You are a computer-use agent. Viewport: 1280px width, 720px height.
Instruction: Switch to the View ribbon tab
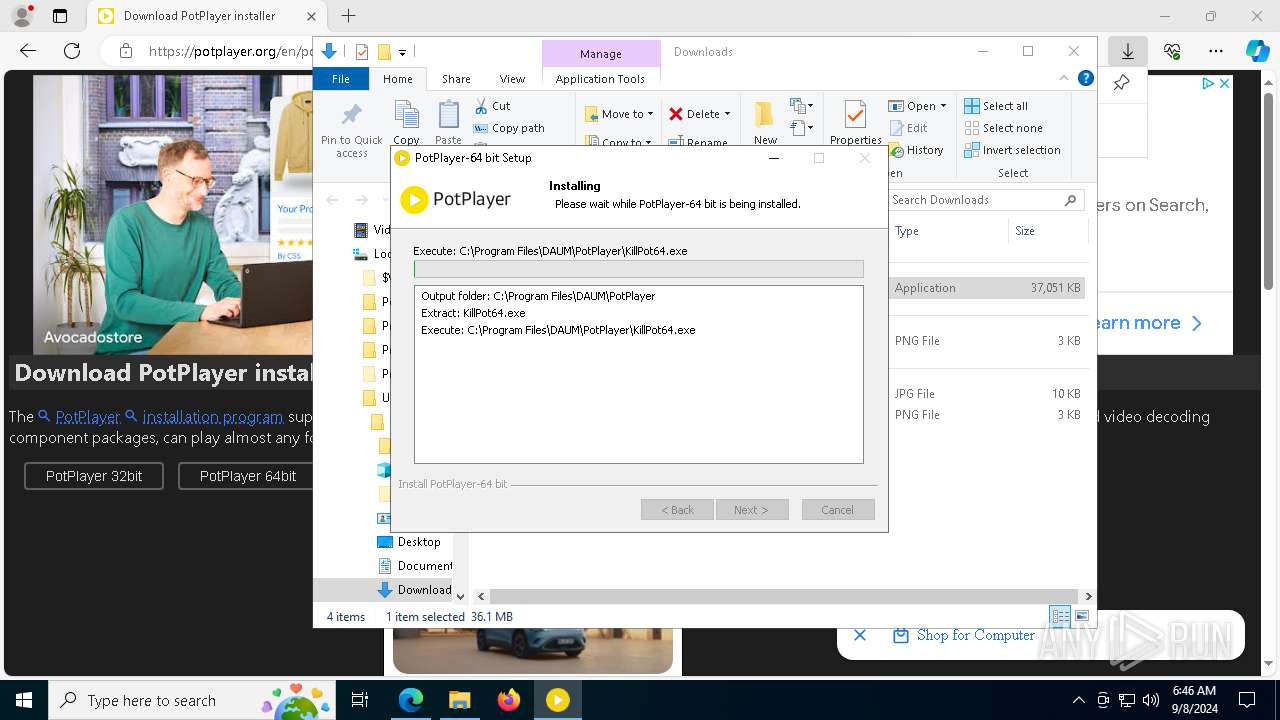(x=512, y=79)
